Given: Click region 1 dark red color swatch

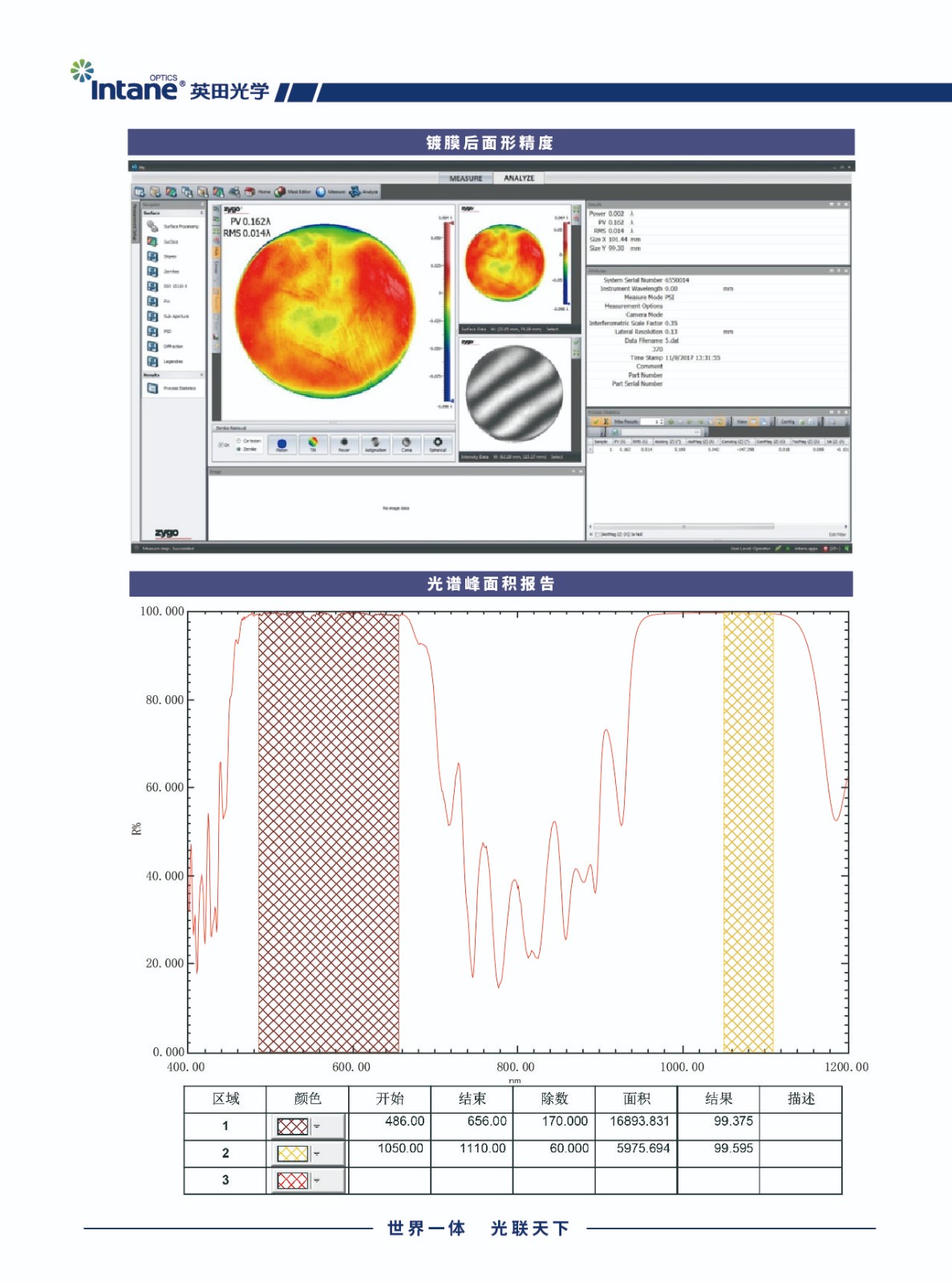Looking at the screenshot, I should click(292, 1126).
